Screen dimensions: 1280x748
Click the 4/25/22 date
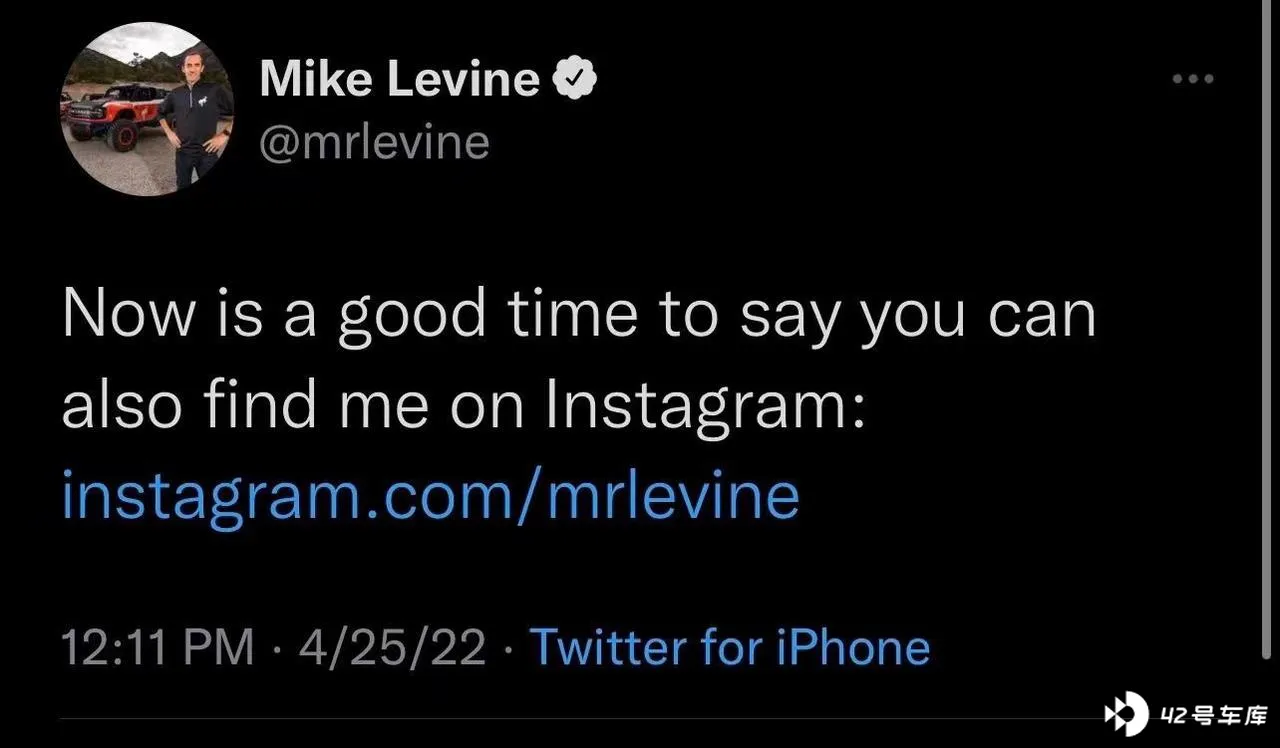[391, 647]
